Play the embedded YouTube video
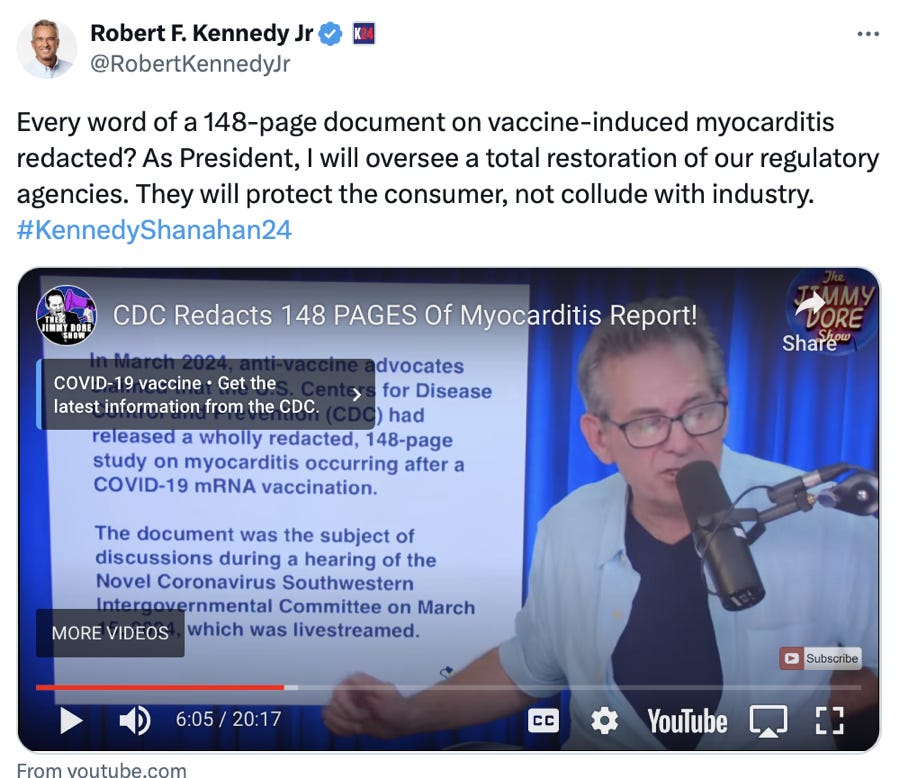This screenshot has height=778, width=904. coord(71,720)
